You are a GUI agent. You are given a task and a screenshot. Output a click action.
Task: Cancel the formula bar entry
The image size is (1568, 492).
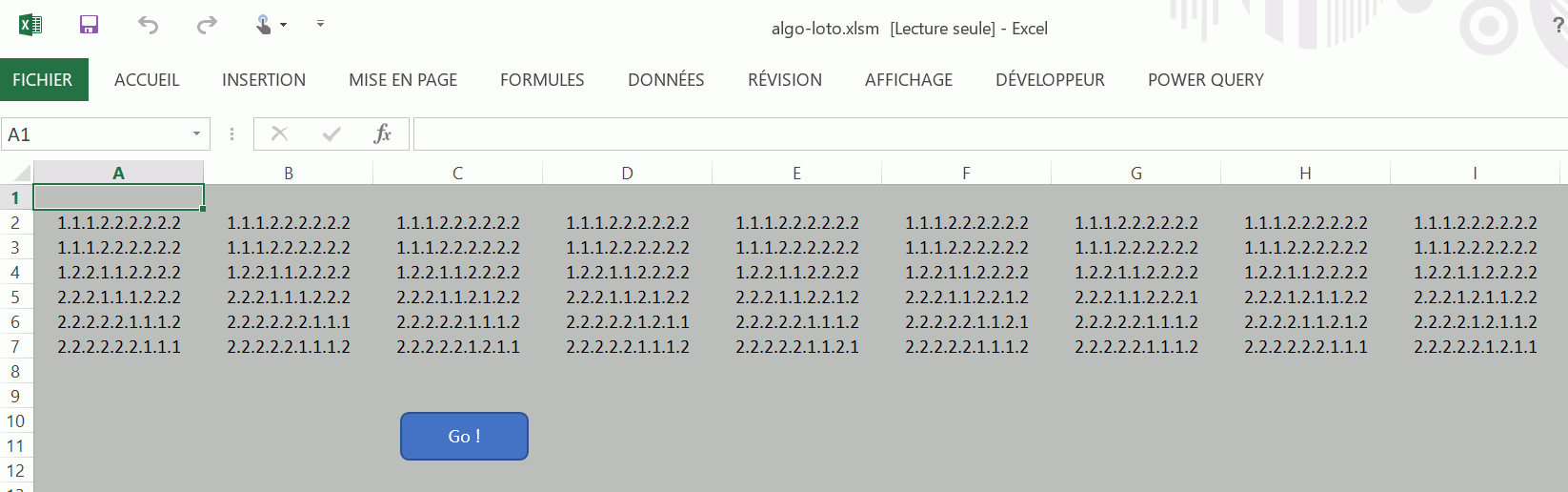click(x=279, y=134)
